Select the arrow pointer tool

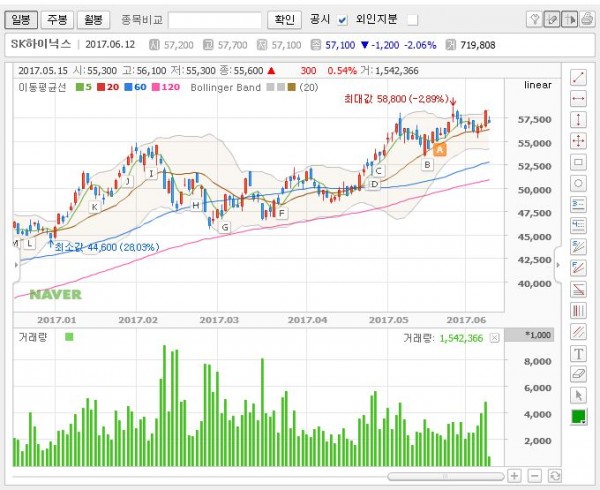tap(578, 395)
